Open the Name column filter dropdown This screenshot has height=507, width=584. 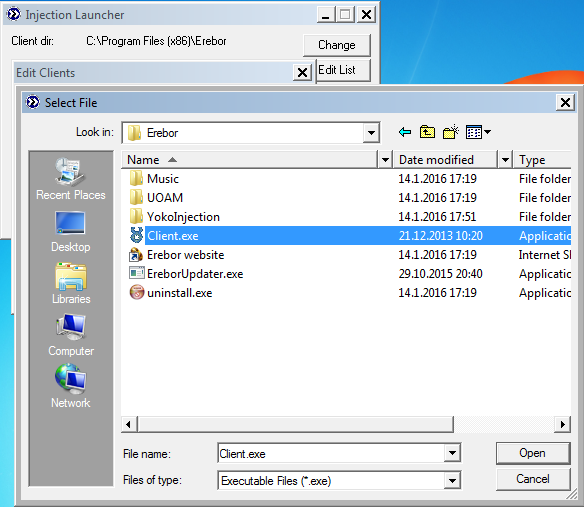click(385, 160)
